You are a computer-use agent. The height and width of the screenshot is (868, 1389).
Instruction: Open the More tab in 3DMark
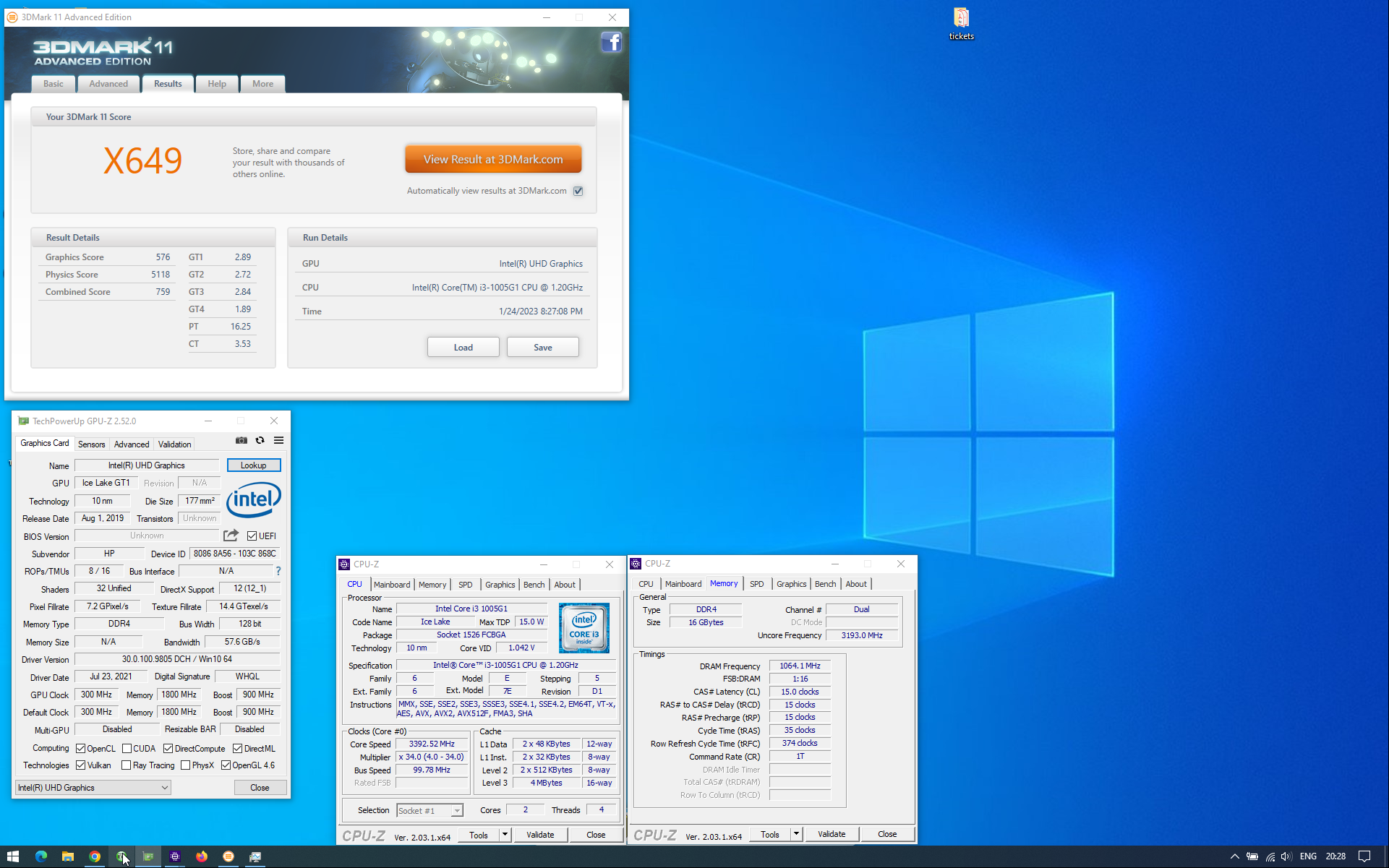pyautogui.click(x=263, y=84)
